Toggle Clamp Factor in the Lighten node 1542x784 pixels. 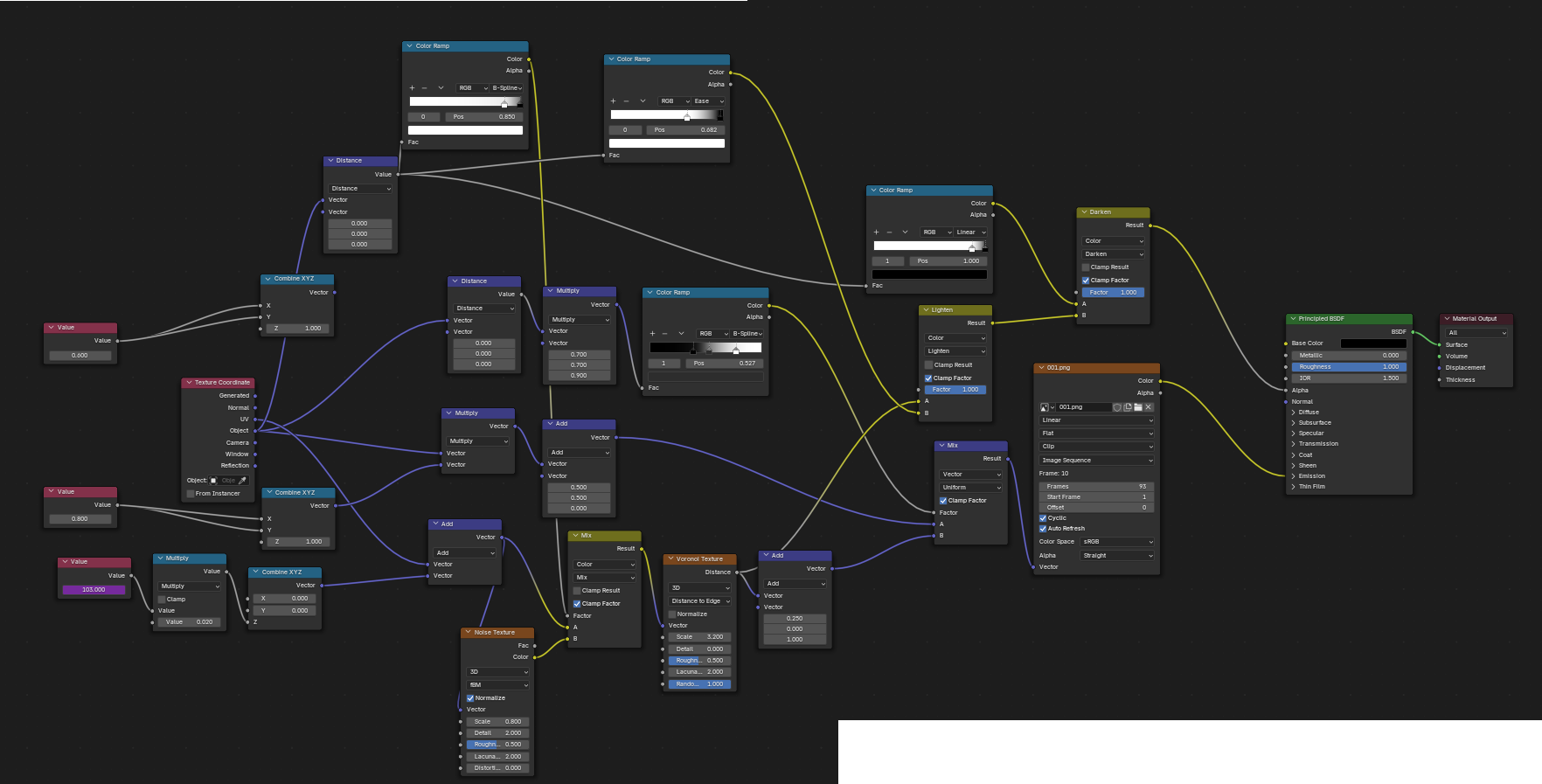(x=928, y=378)
